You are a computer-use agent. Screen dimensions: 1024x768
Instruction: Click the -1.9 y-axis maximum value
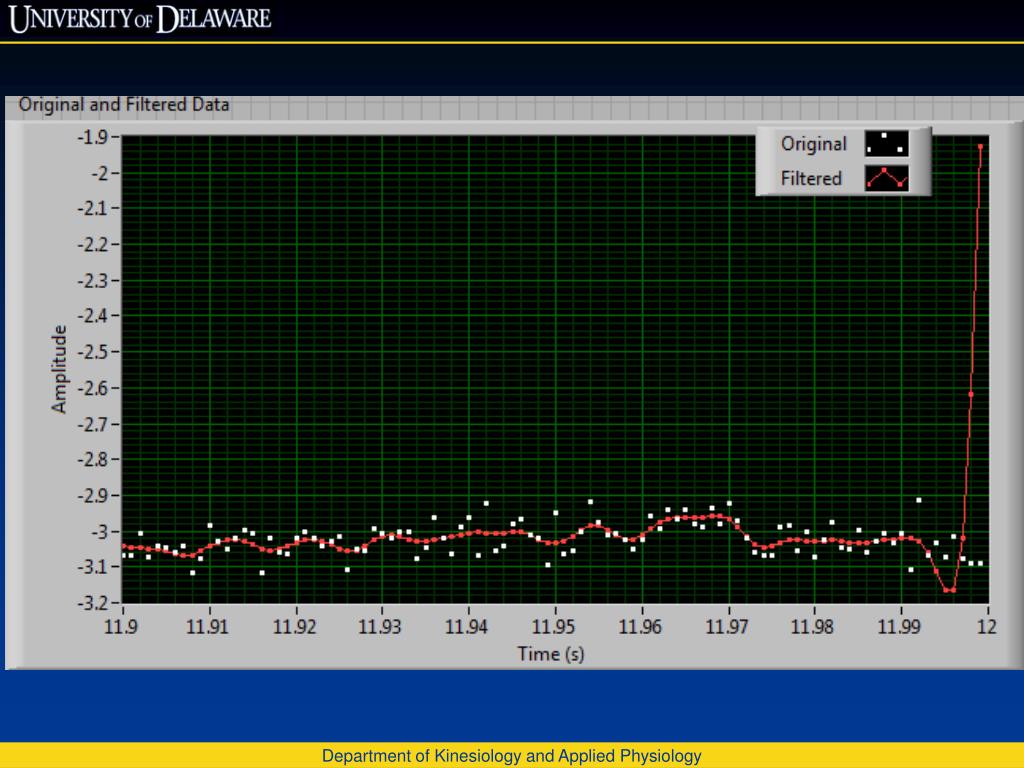point(97,137)
